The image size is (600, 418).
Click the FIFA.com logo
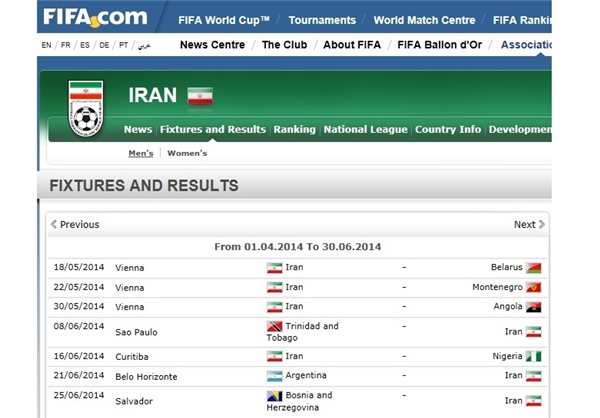[95, 18]
